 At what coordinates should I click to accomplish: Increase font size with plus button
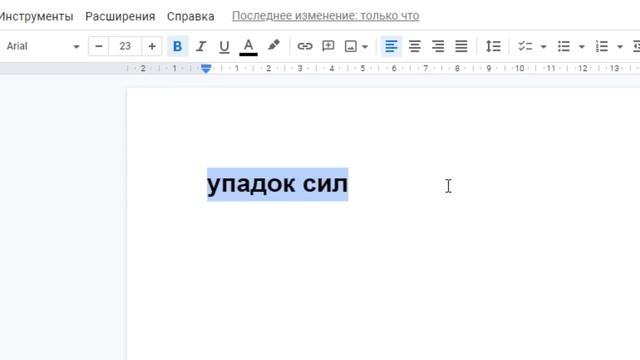(x=152, y=46)
